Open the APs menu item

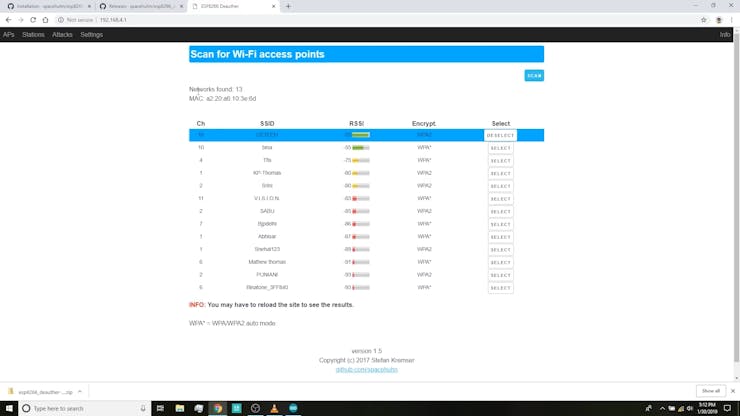(x=8, y=34)
